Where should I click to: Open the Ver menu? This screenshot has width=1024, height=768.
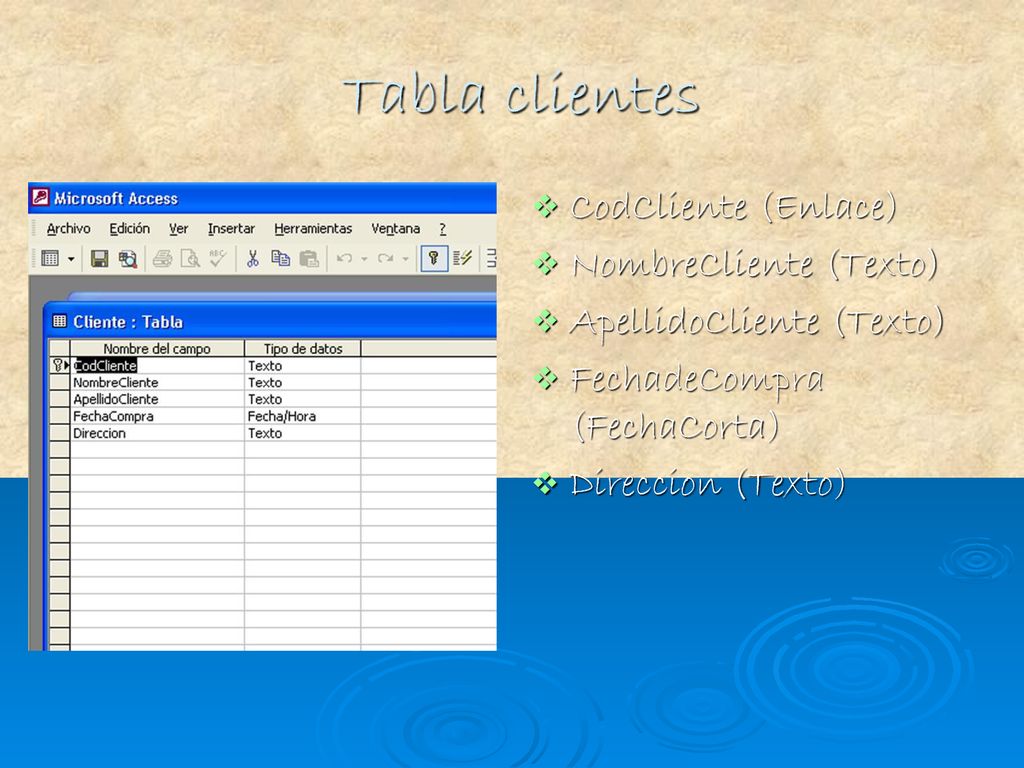coord(178,229)
